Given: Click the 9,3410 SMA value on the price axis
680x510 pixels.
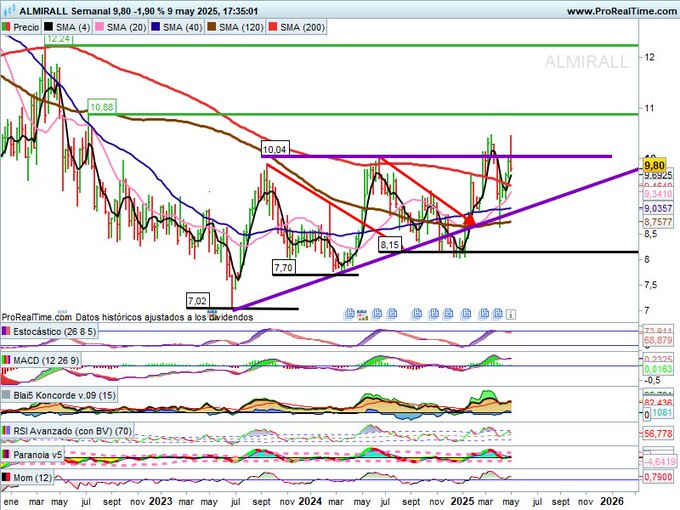Looking at the screenshot, I should click(x=658, y=193).
